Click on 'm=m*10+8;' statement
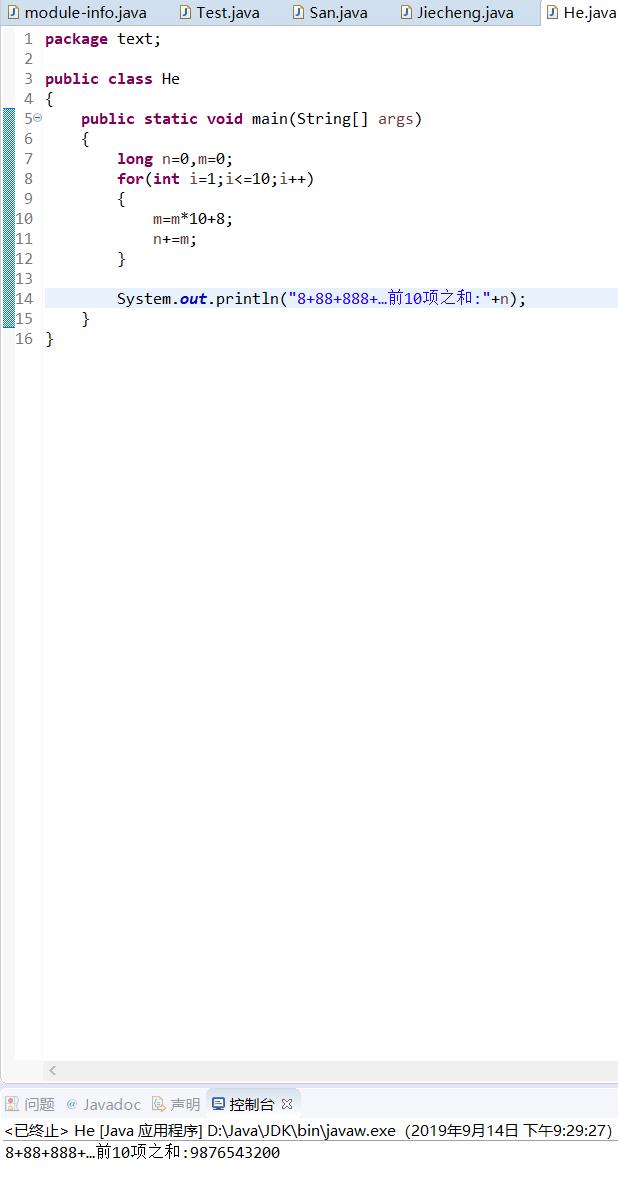This screenshot has height=1195, width=618. tap(193, 219)
